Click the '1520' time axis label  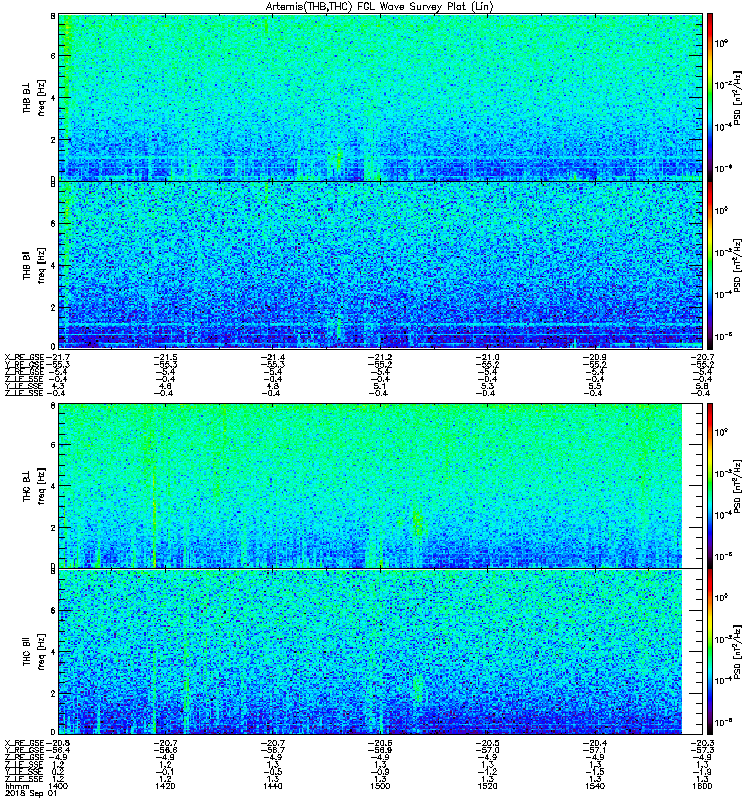(x=487, y=786)
